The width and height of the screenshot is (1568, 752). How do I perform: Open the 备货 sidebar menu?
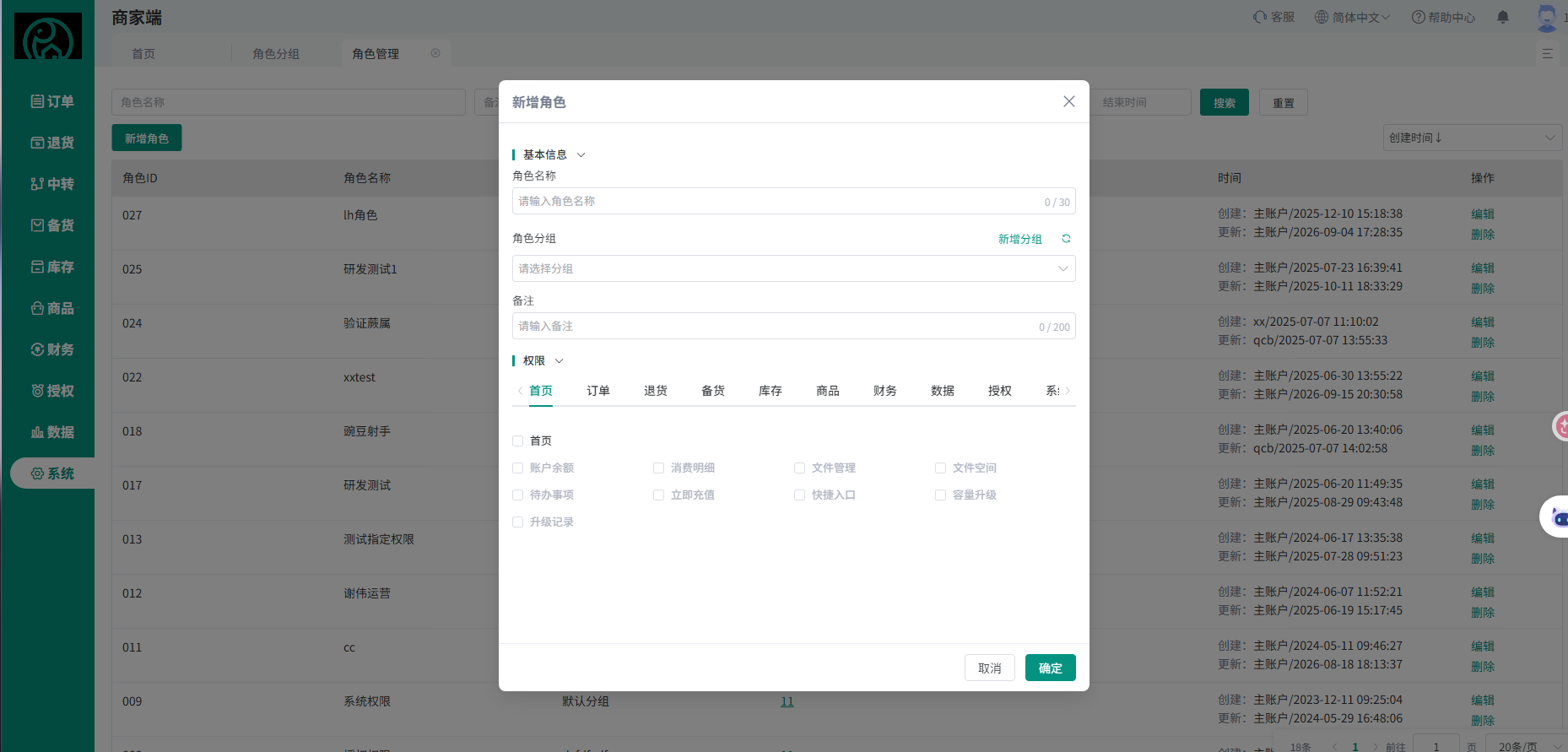(x=52, y=225)
